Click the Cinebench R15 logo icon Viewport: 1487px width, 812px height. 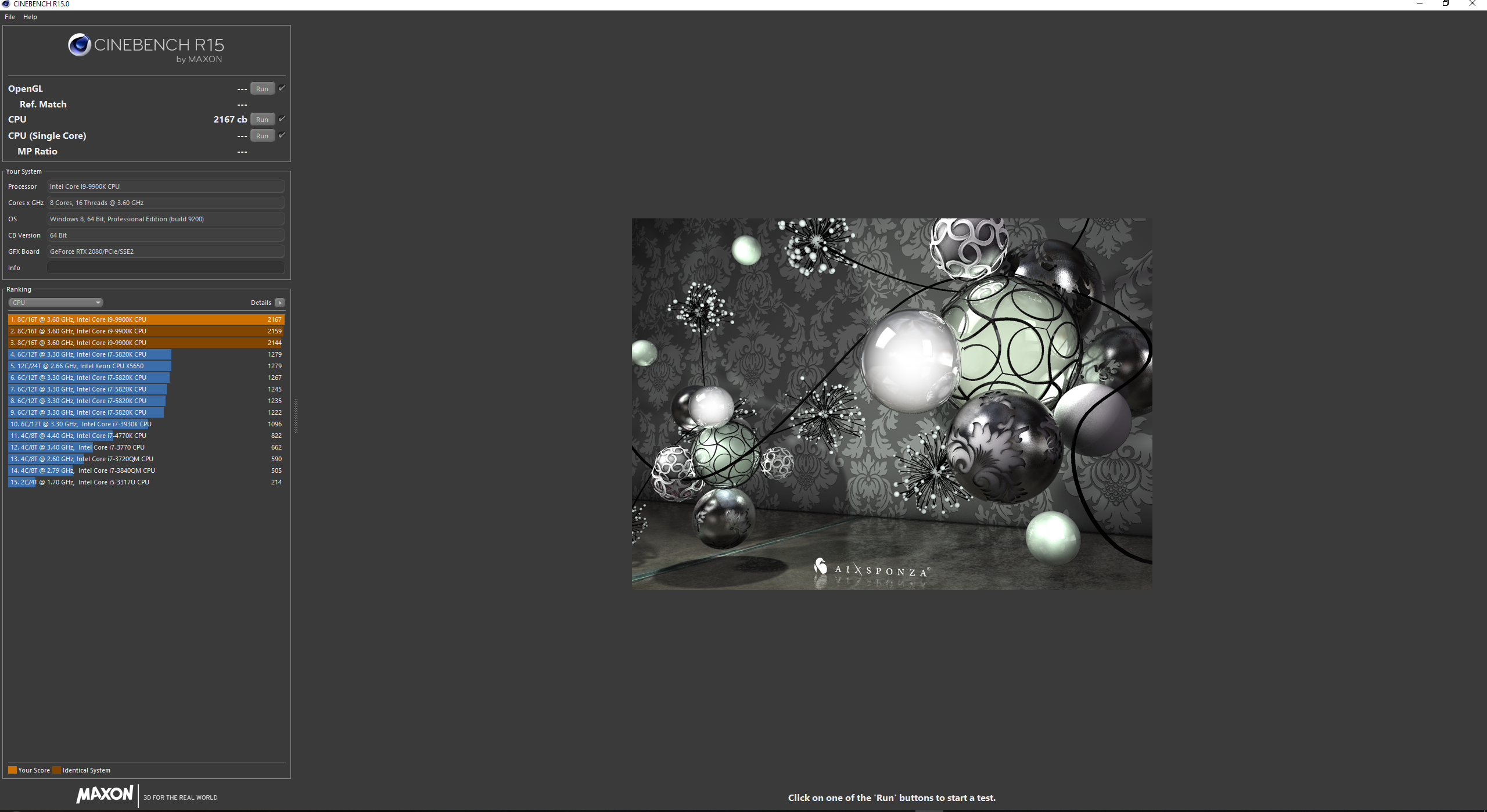coord(80,45)
